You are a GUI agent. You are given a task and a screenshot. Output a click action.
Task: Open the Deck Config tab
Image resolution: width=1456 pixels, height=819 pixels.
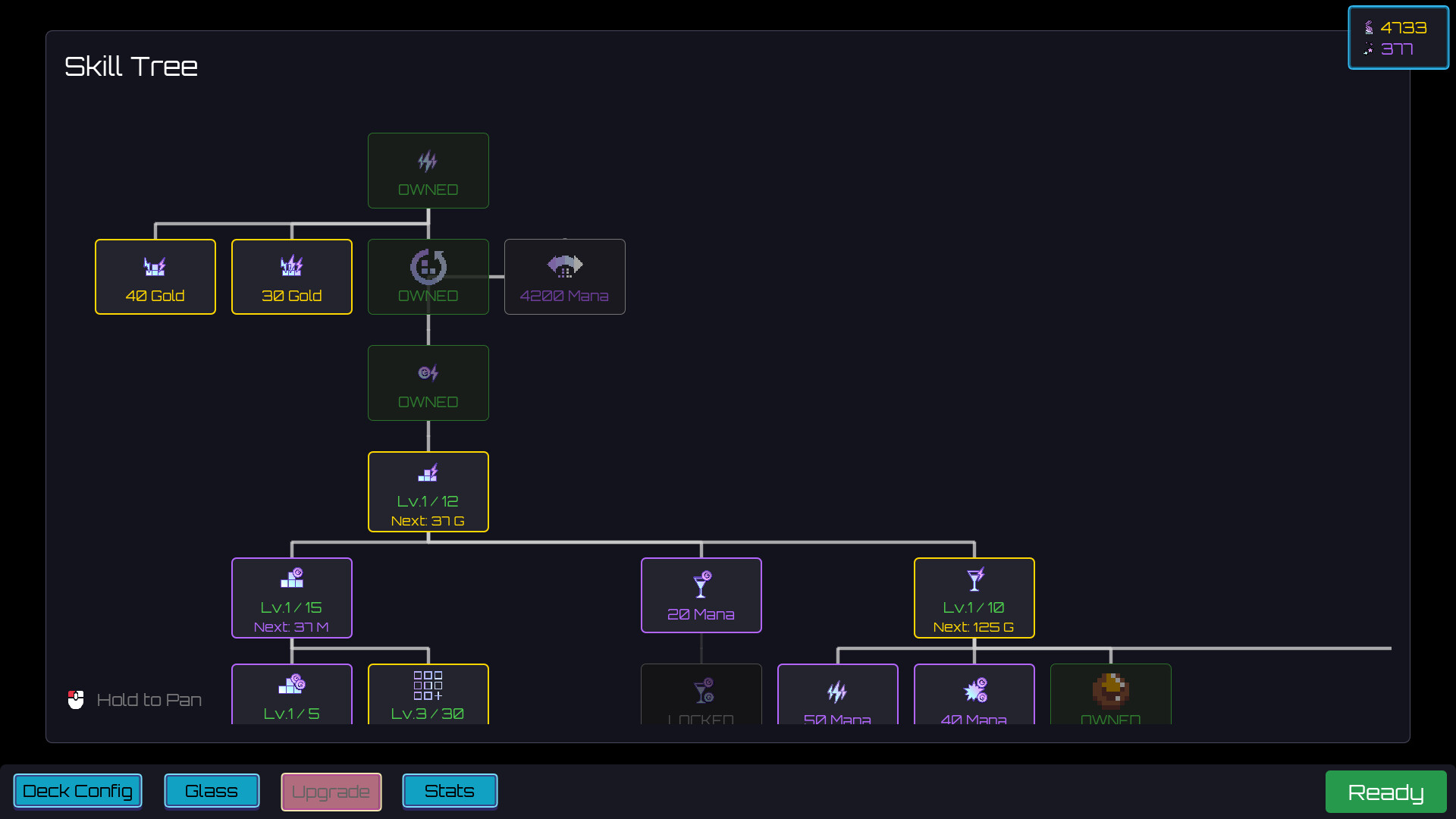click(77, 791)
